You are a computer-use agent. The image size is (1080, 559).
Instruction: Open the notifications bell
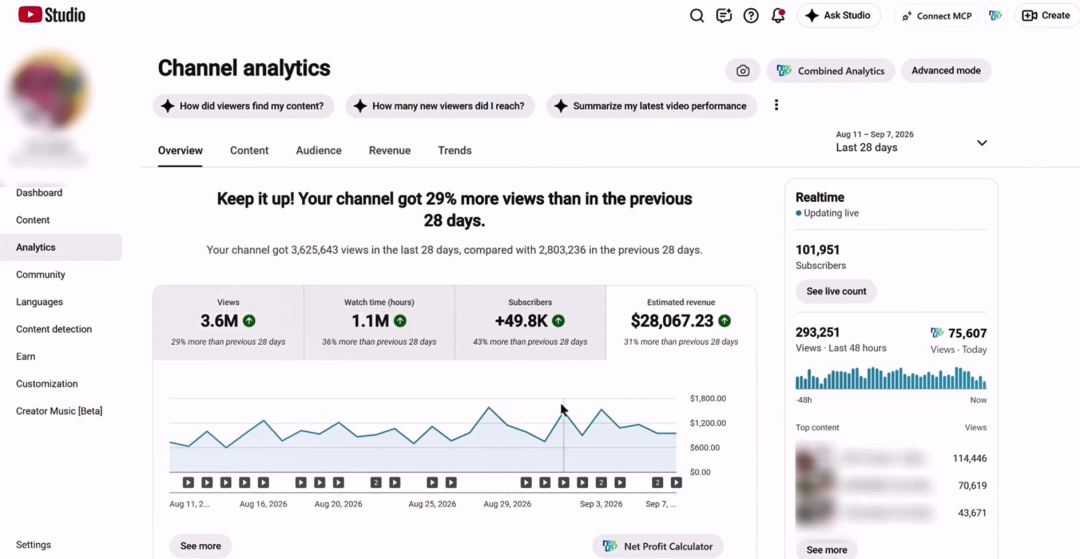coord(778,15)
